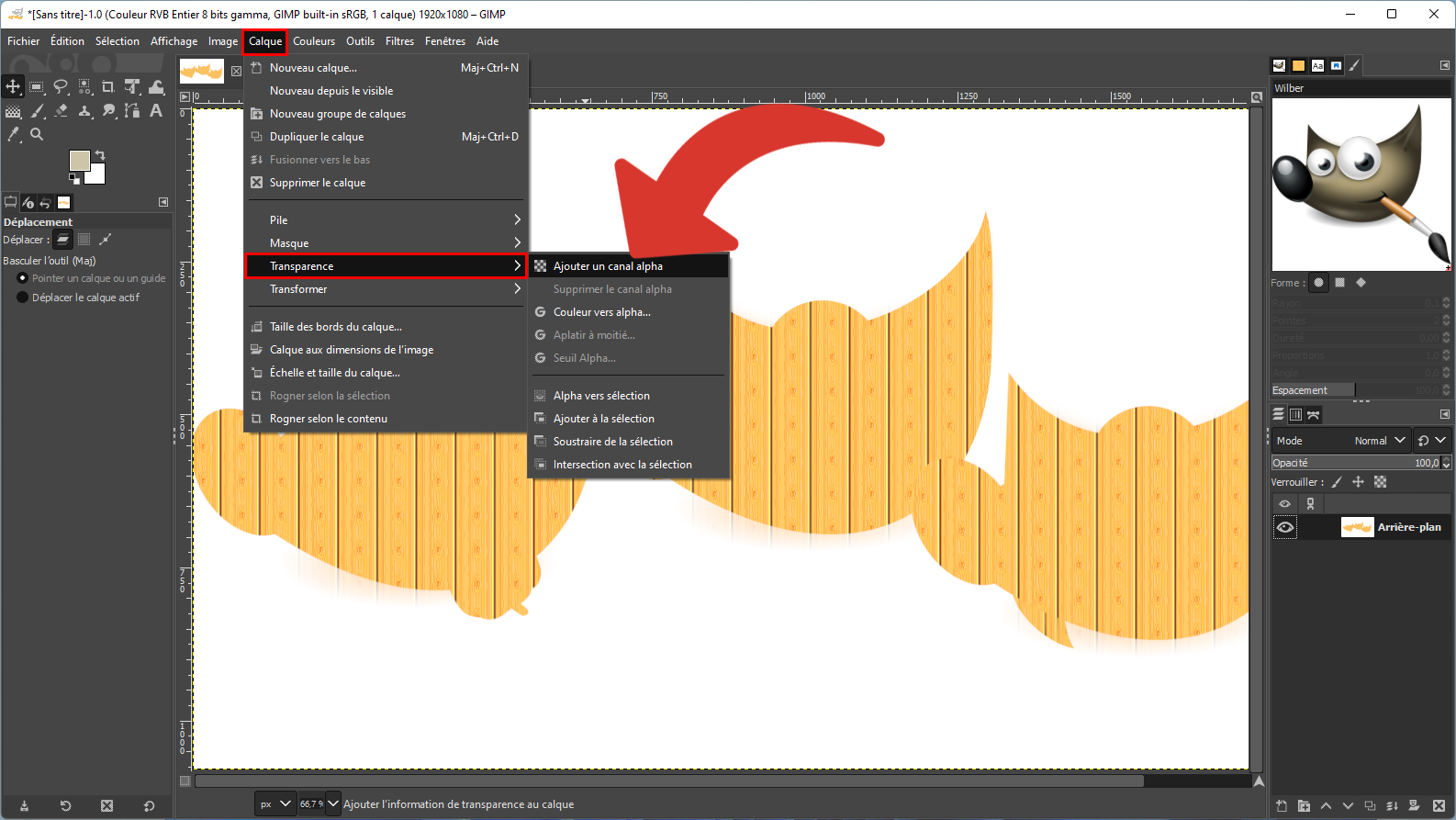Open the px unit dropdown
This screenshot has height=820, width=1456.
(x=275, y=803)
